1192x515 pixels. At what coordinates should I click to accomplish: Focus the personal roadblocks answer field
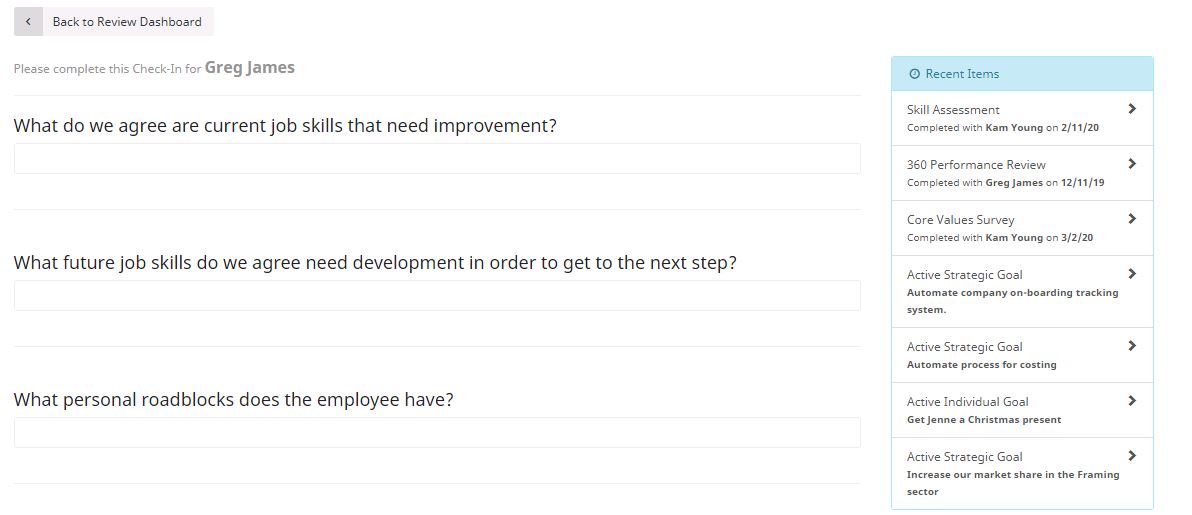coord(437,432)
